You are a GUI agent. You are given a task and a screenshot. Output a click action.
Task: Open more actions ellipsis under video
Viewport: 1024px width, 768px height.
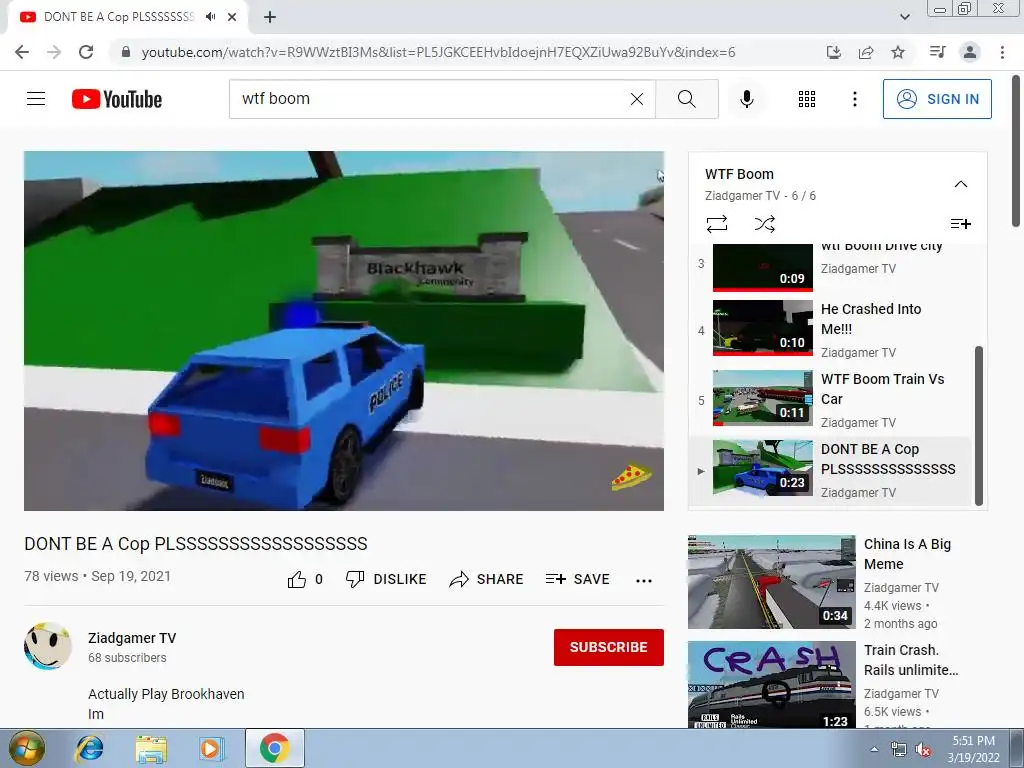(644, 580)
